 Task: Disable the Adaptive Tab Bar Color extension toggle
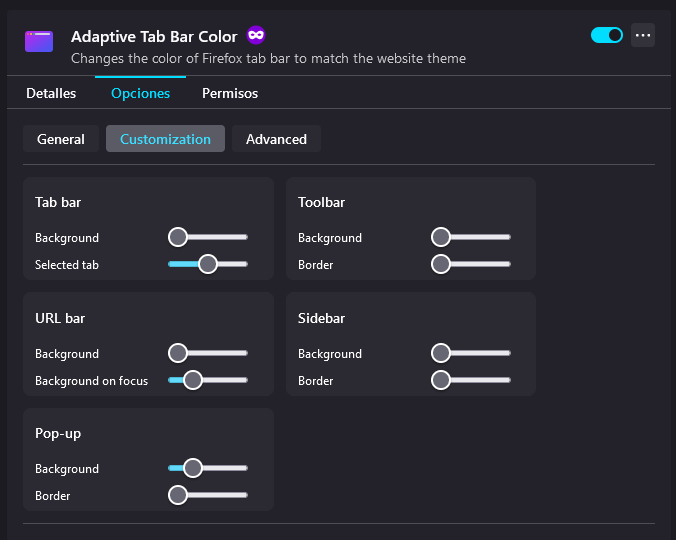(607, 35)
